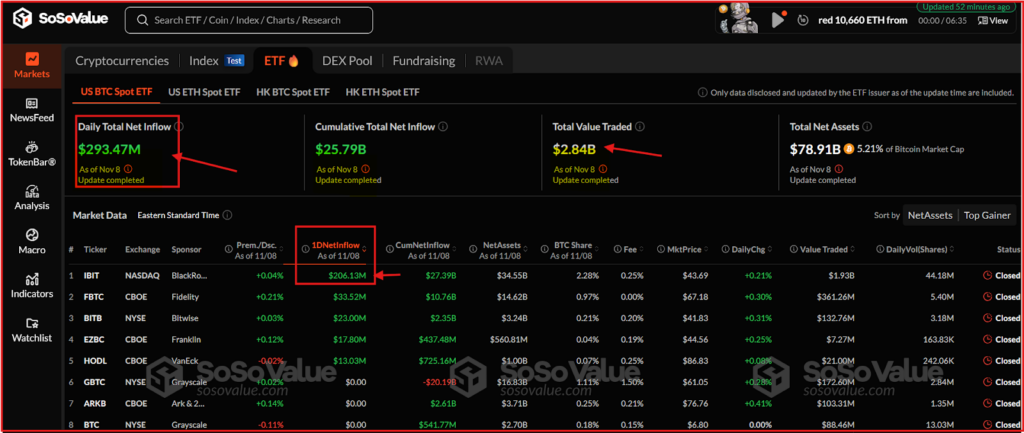Select the HK ETH Spot ETF sub-tab
This screenshot has height=433, width=1024.
[x=383, y=92]
